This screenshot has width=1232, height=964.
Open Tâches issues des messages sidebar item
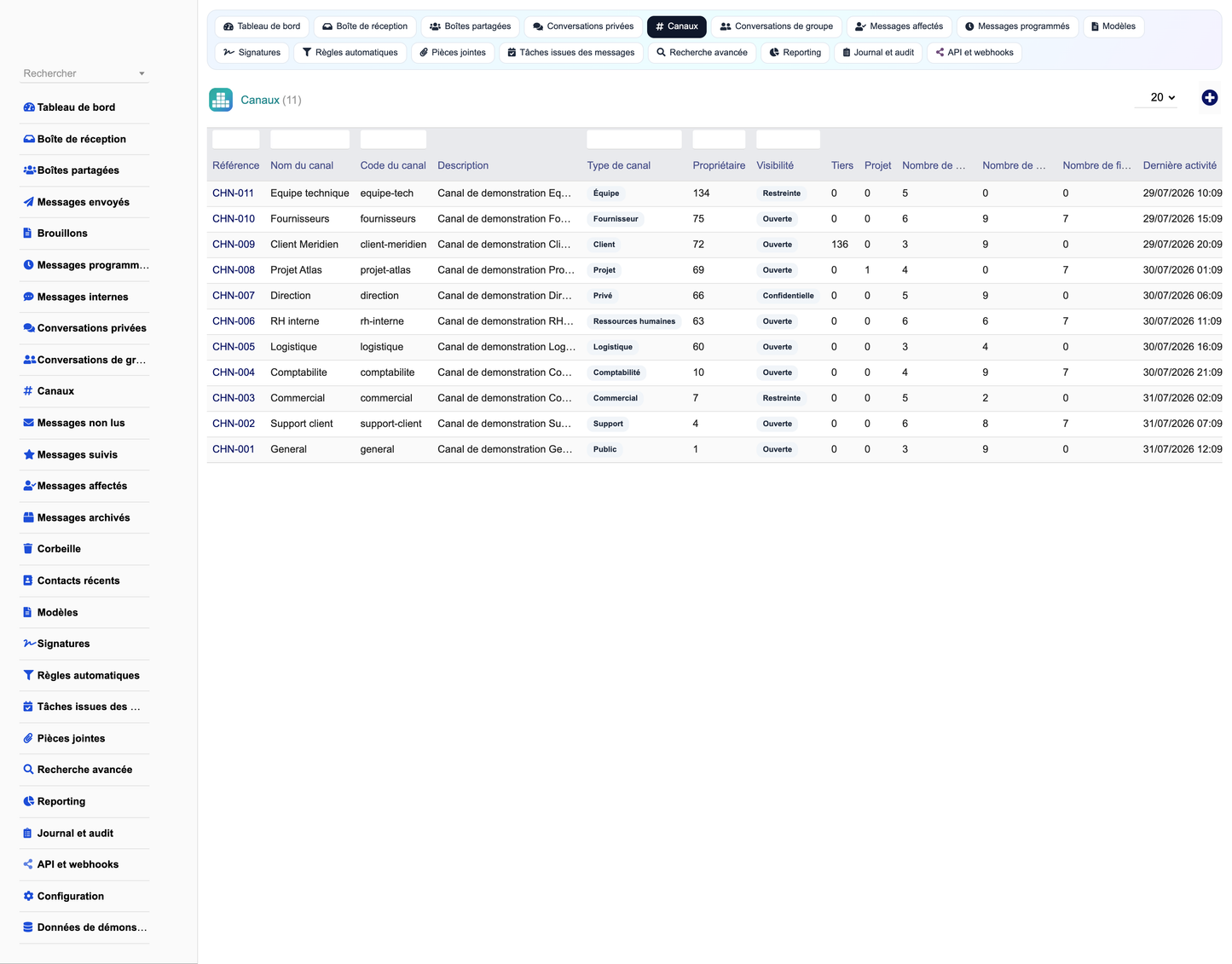pyautogui.click(x=84, y=707)
